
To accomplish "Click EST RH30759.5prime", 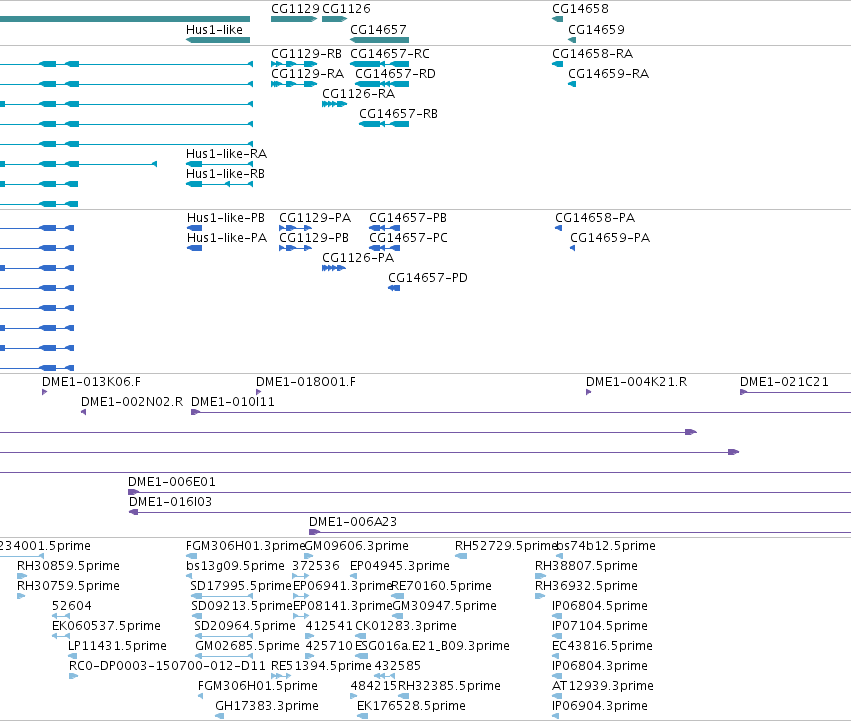I will (x=68, y=586).
